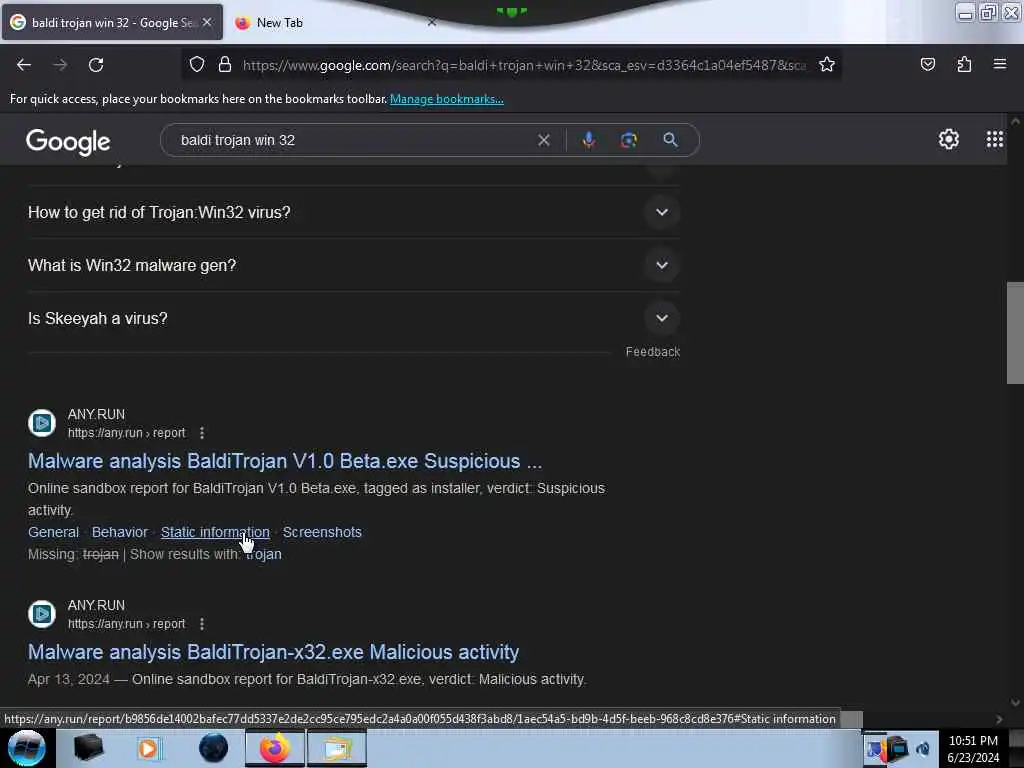This screenshot has height=768, width=1024.
Task: Focus the Firefox URL address bar
Action: [524, 65]
